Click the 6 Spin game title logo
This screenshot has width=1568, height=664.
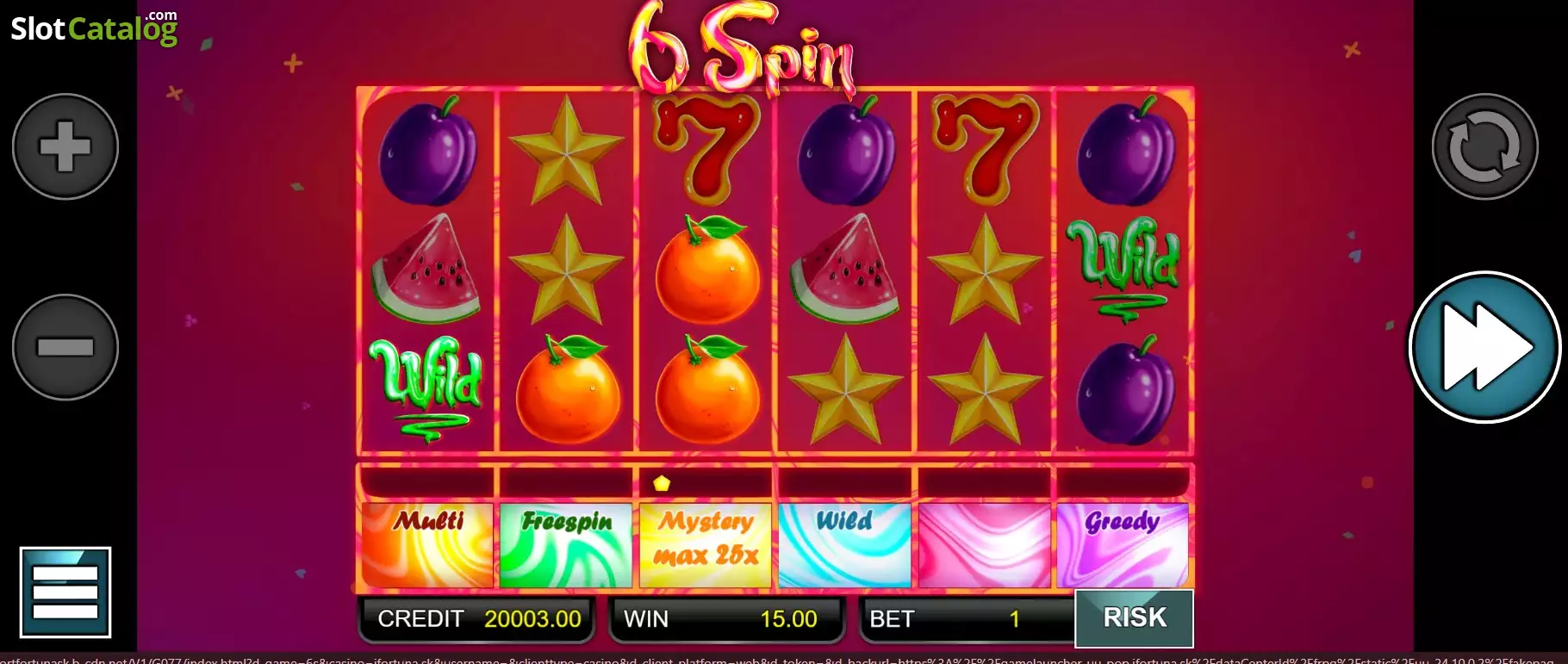743,48
